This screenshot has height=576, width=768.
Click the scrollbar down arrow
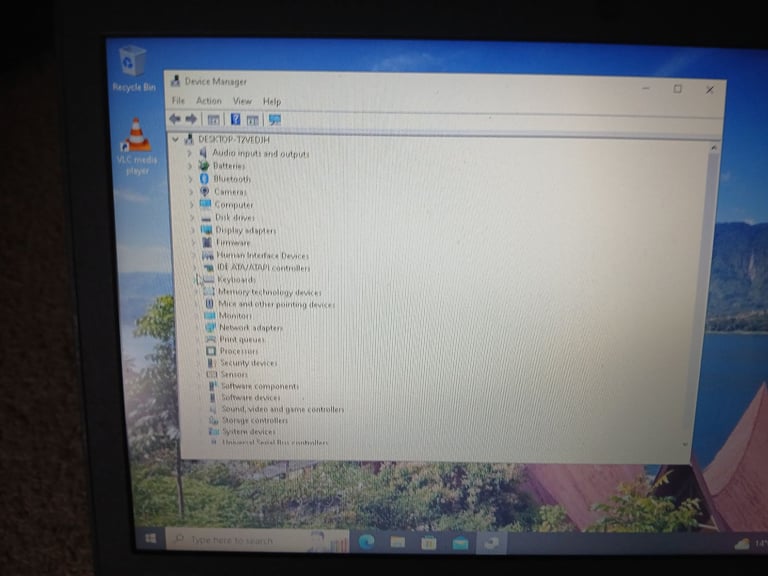(685, 444)
